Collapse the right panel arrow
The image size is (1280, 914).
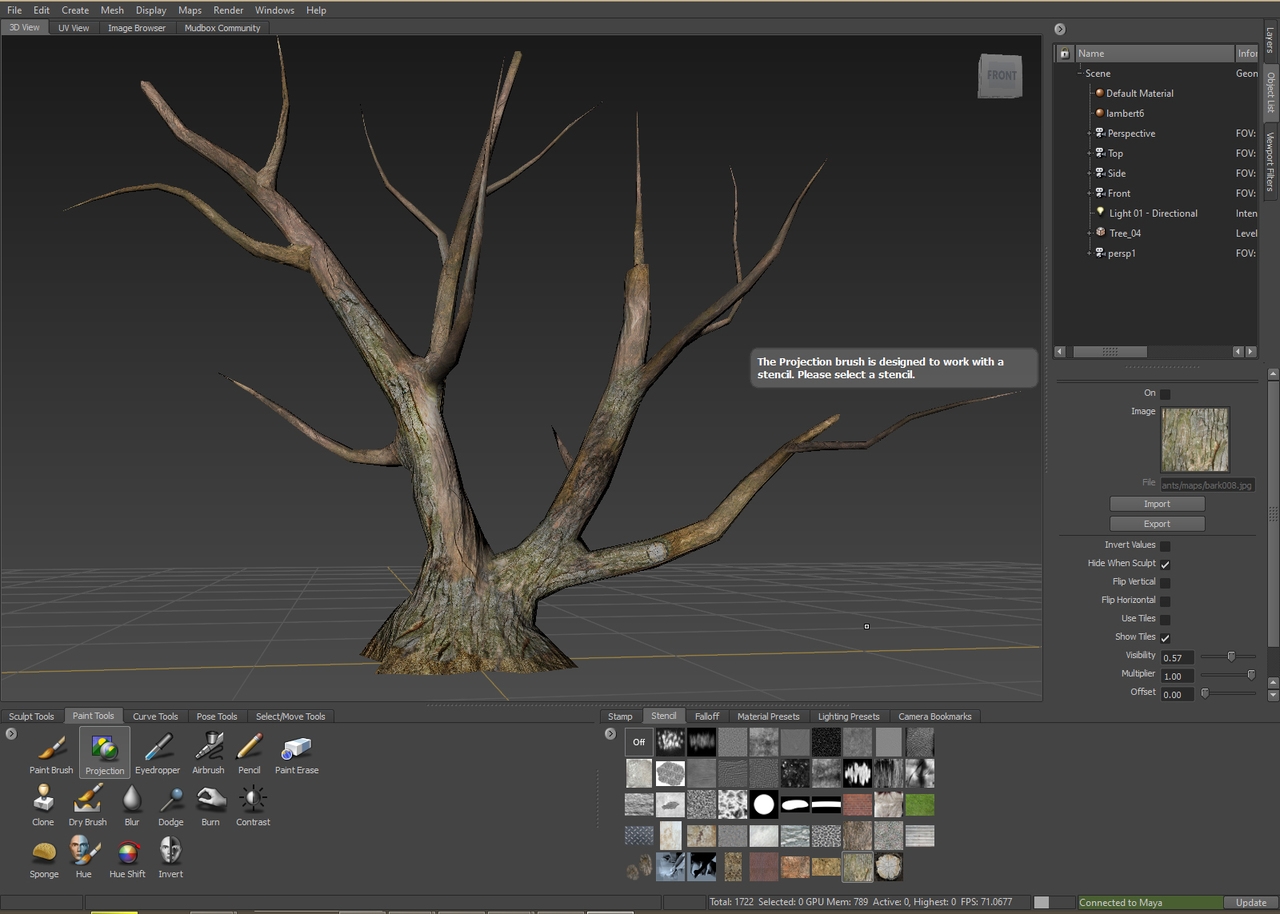click(1059, 29)
